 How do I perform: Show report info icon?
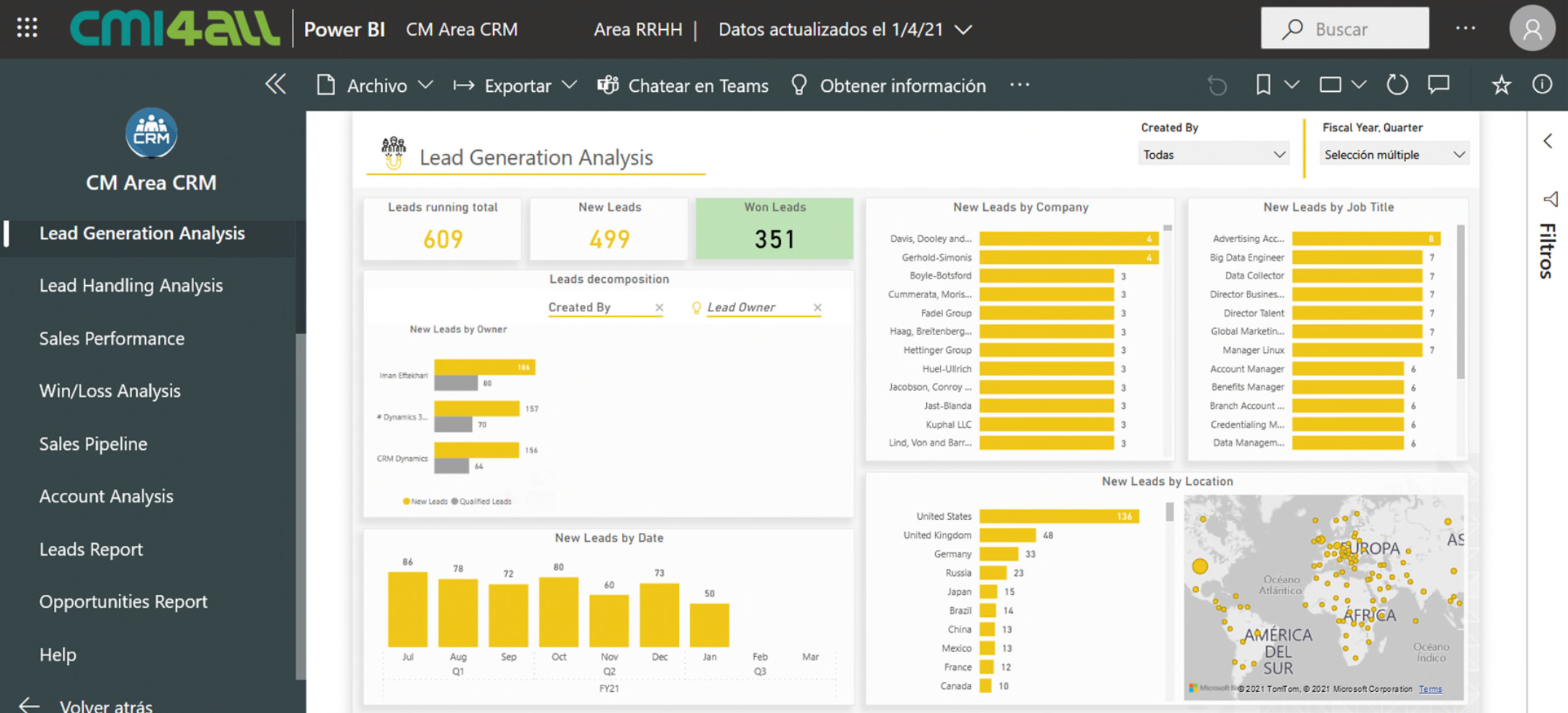[1542, 85]
